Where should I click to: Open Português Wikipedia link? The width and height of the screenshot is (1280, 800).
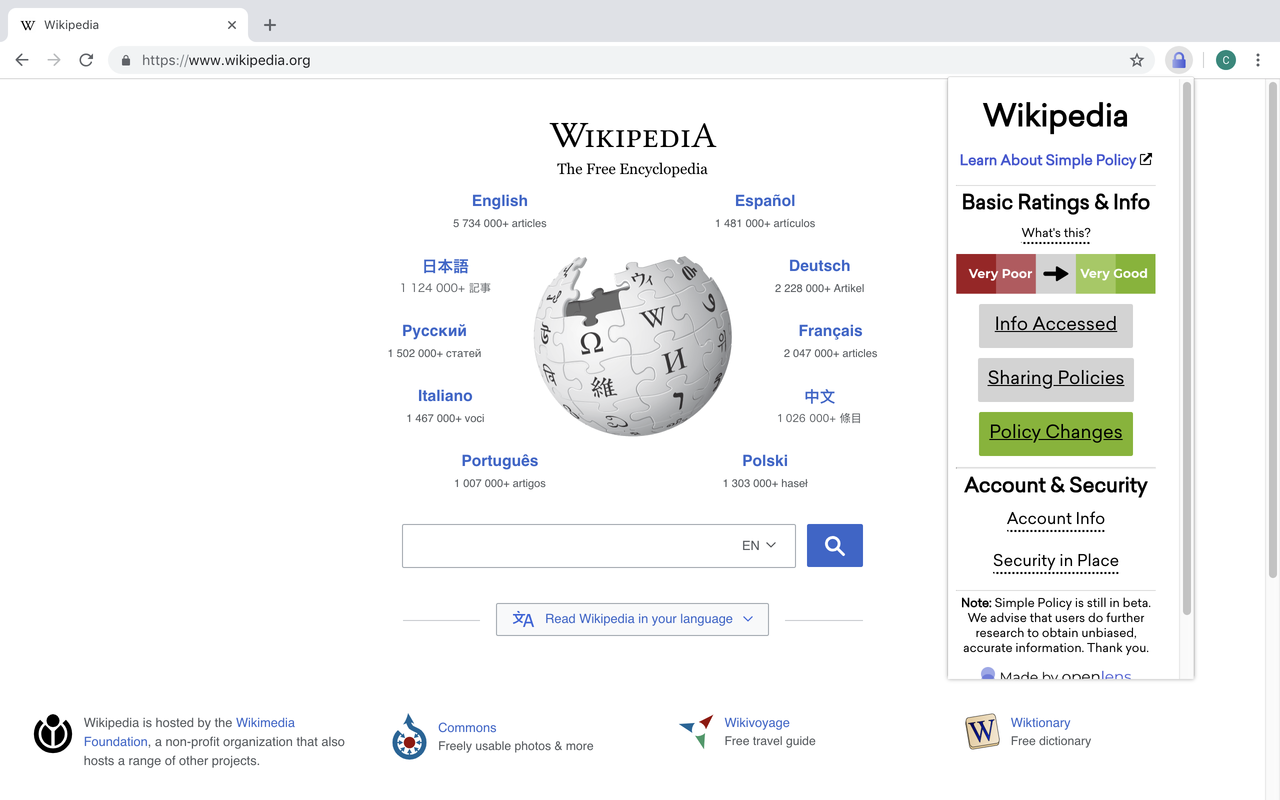500,461
